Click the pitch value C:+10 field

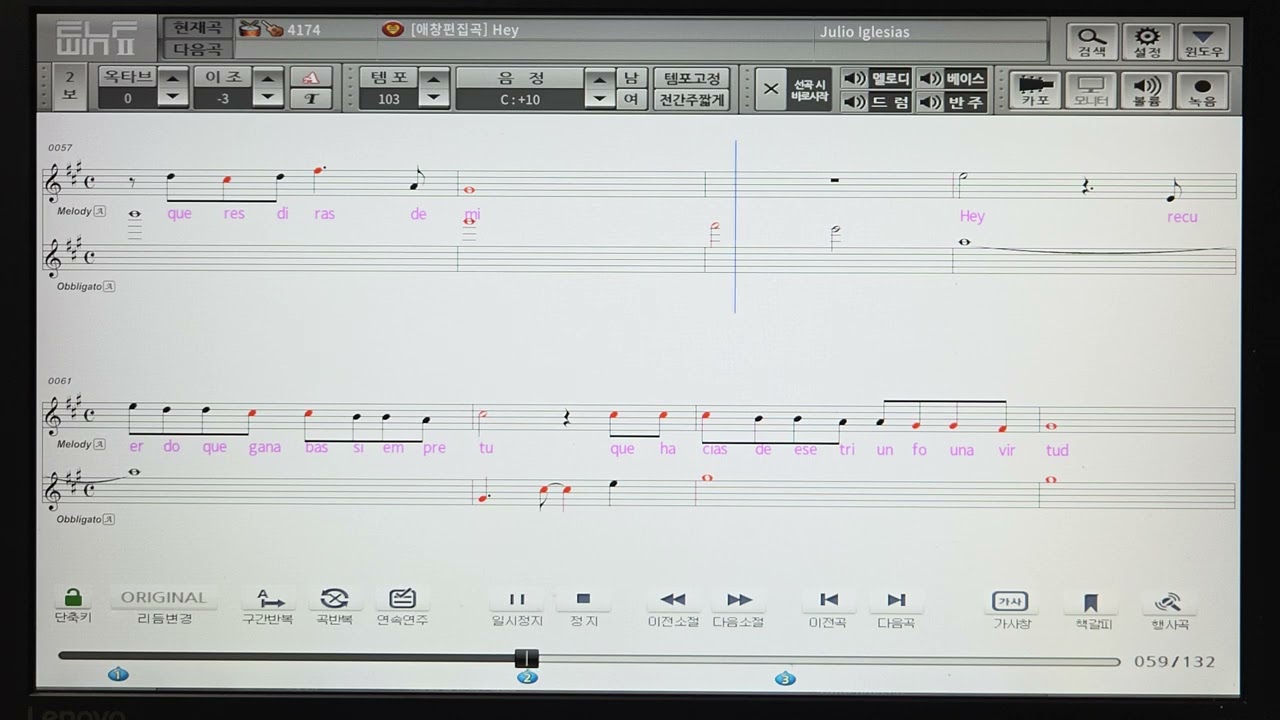[520, 99]
